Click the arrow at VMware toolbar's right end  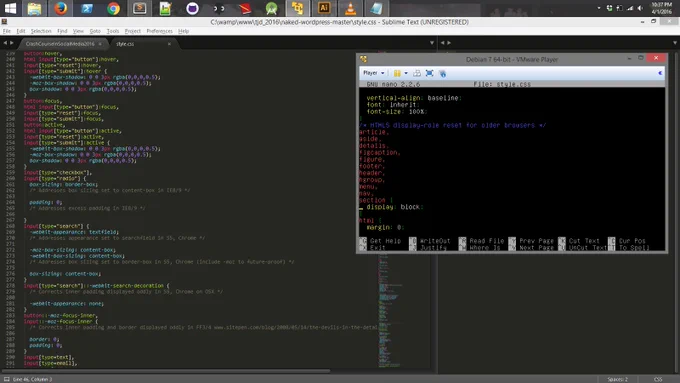(x=660, y=73)
